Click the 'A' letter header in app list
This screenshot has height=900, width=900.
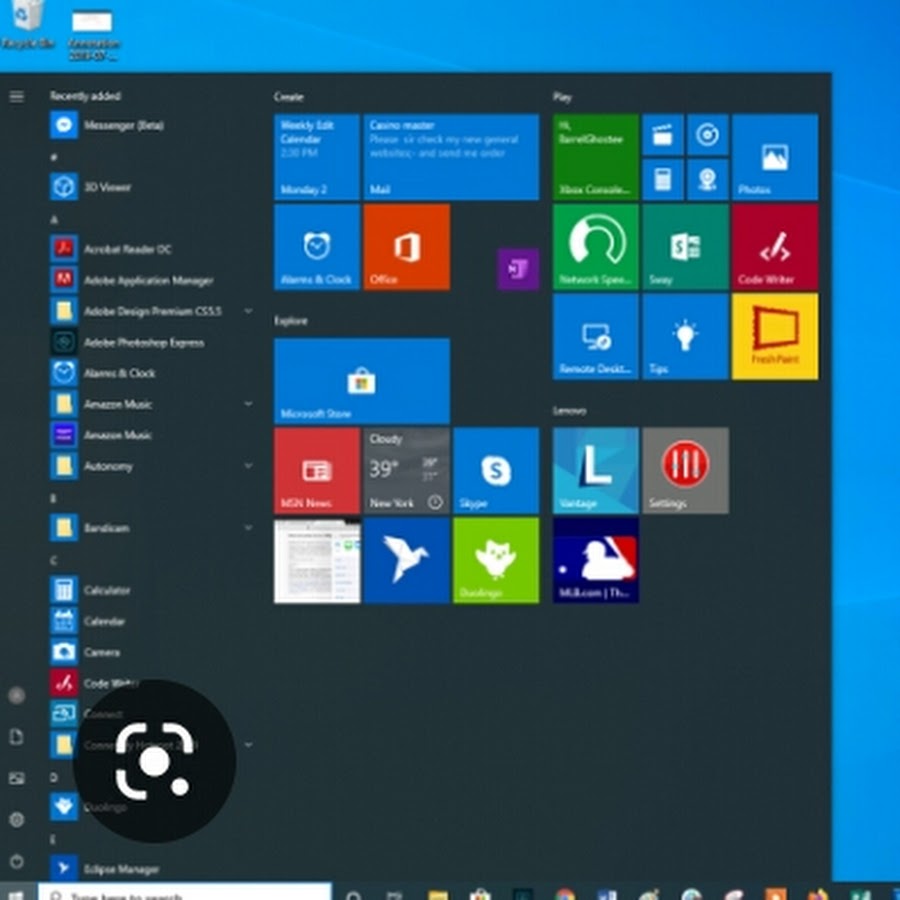pos(54,219)
